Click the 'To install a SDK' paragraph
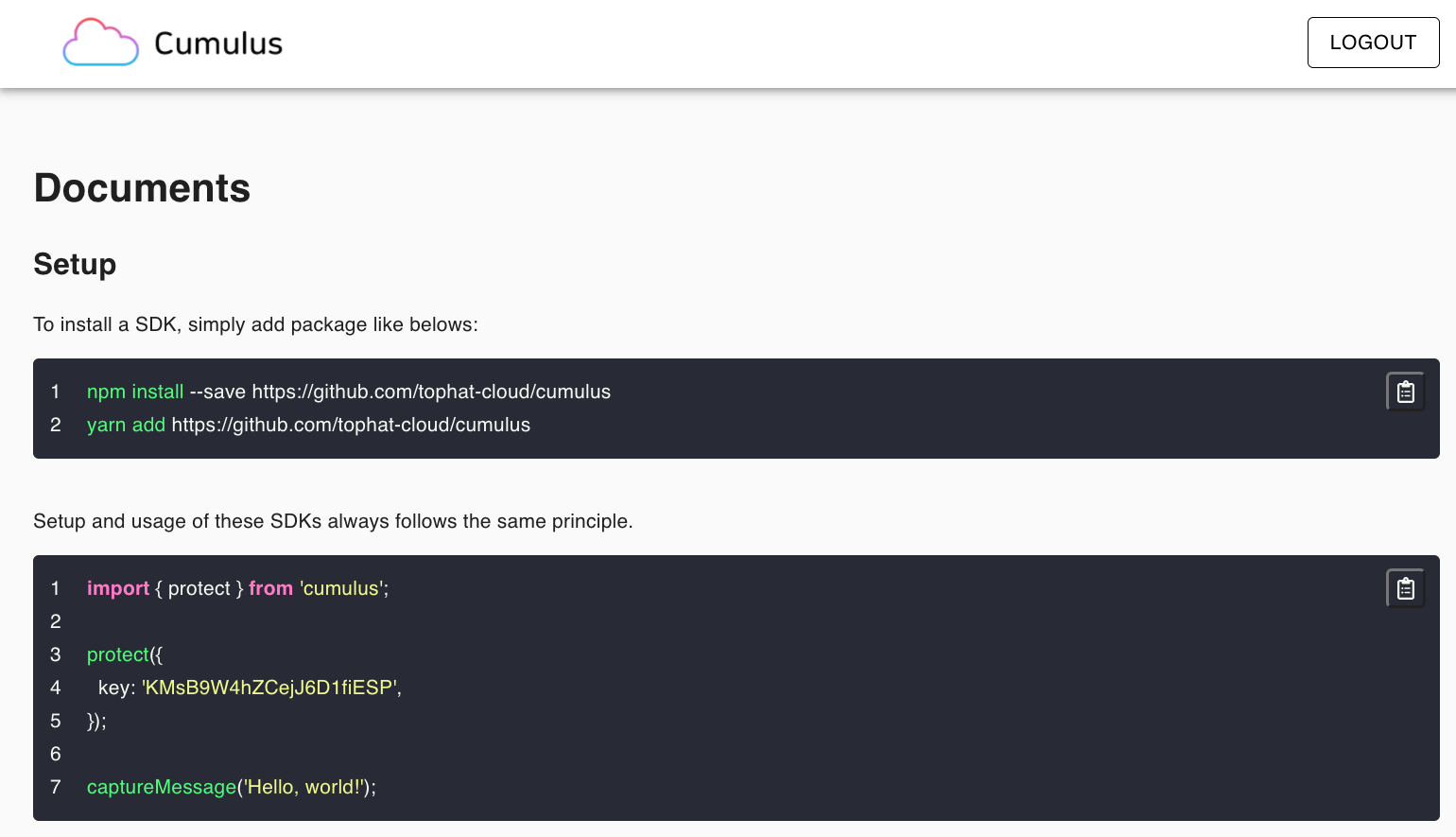The image size is (1456, 837). 255,324
